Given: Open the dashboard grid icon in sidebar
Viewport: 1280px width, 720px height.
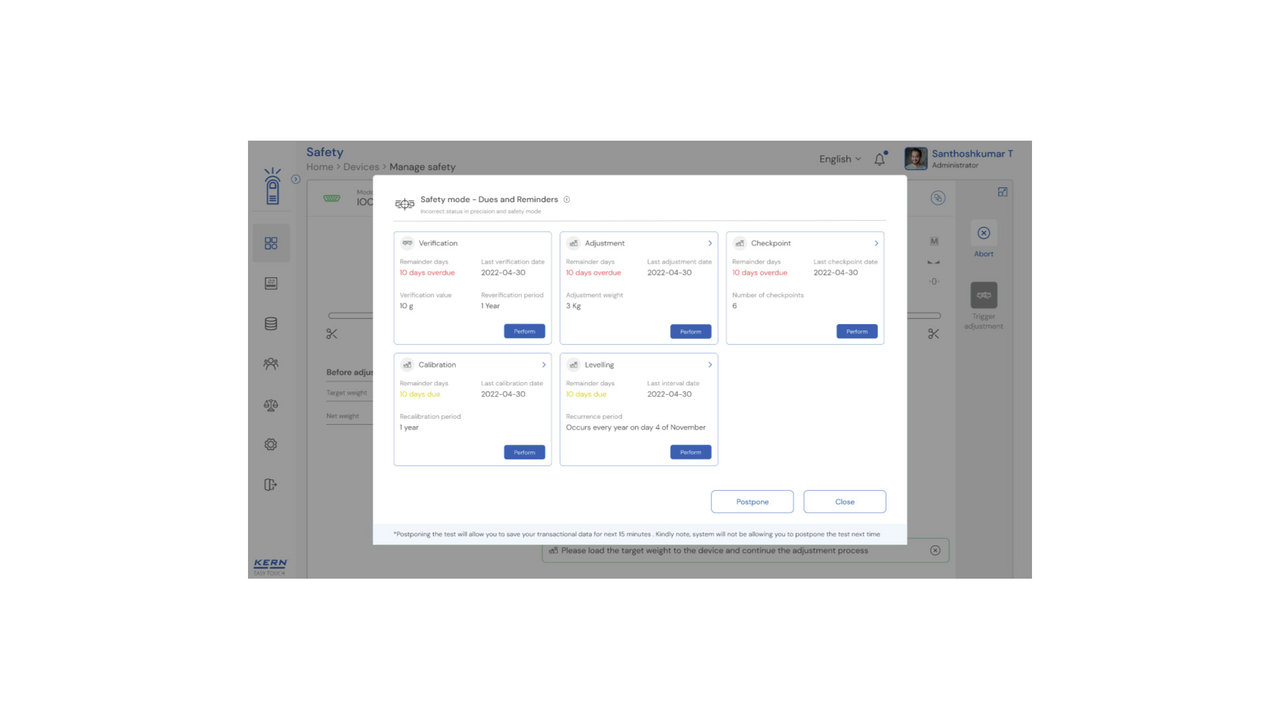Looking at the screenshot, I should tap(271, 243).
